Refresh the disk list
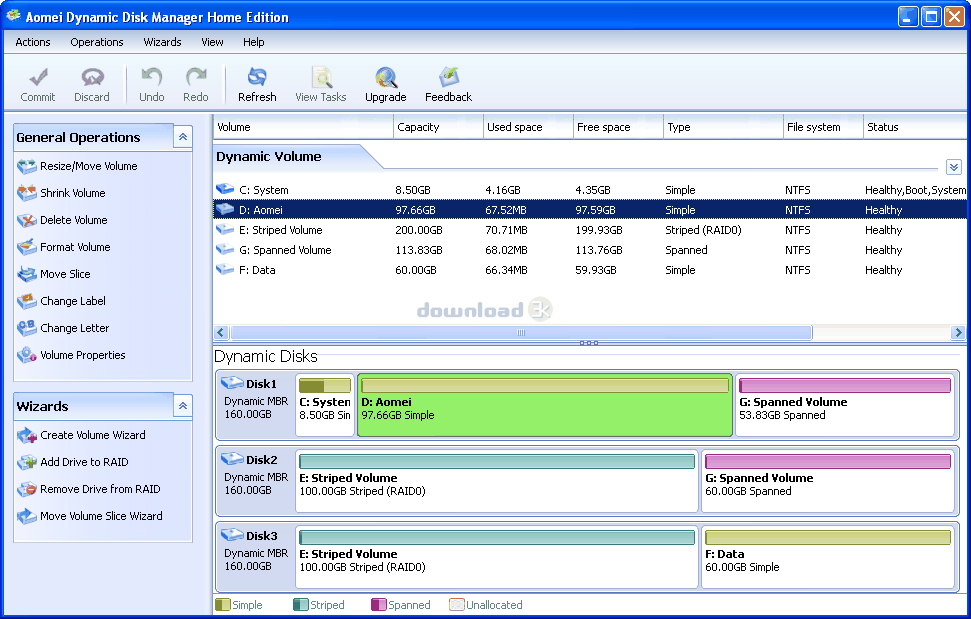This screenshot has height=619, width=971. pyautogui.click(x=257, y=83)
